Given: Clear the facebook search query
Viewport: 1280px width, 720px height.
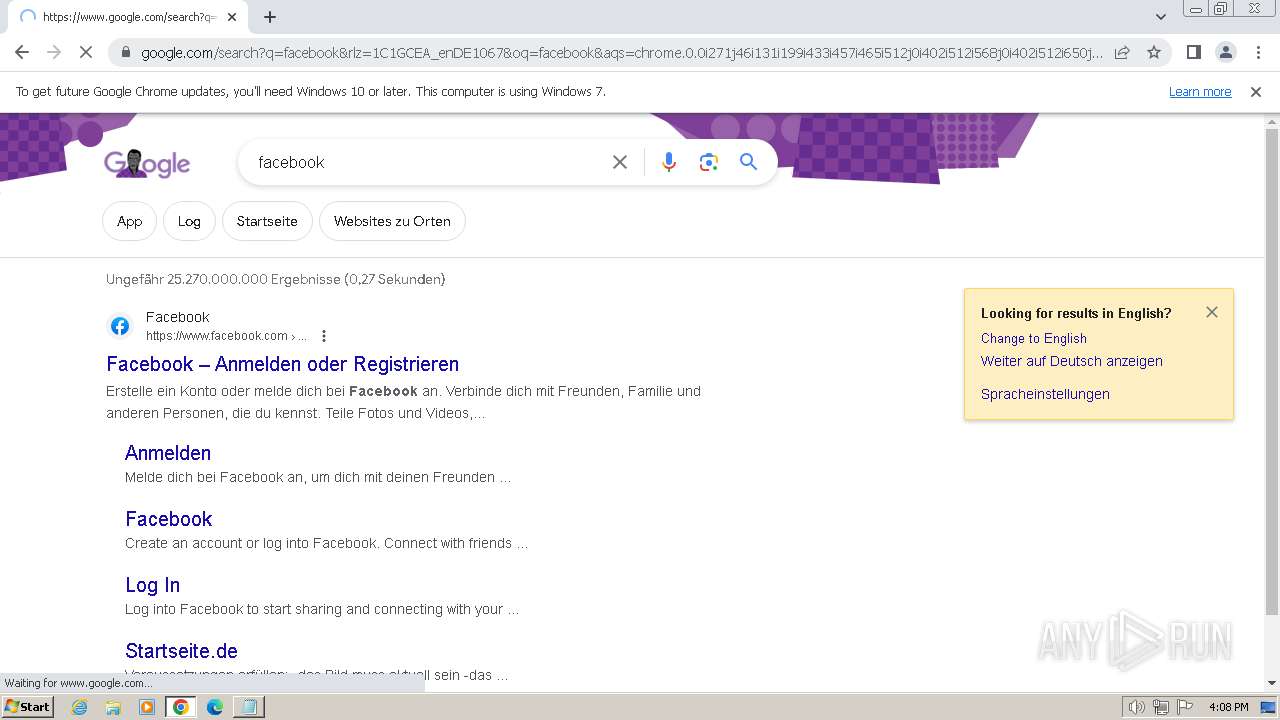Looking at the screenshot, I should pos(620,162).
